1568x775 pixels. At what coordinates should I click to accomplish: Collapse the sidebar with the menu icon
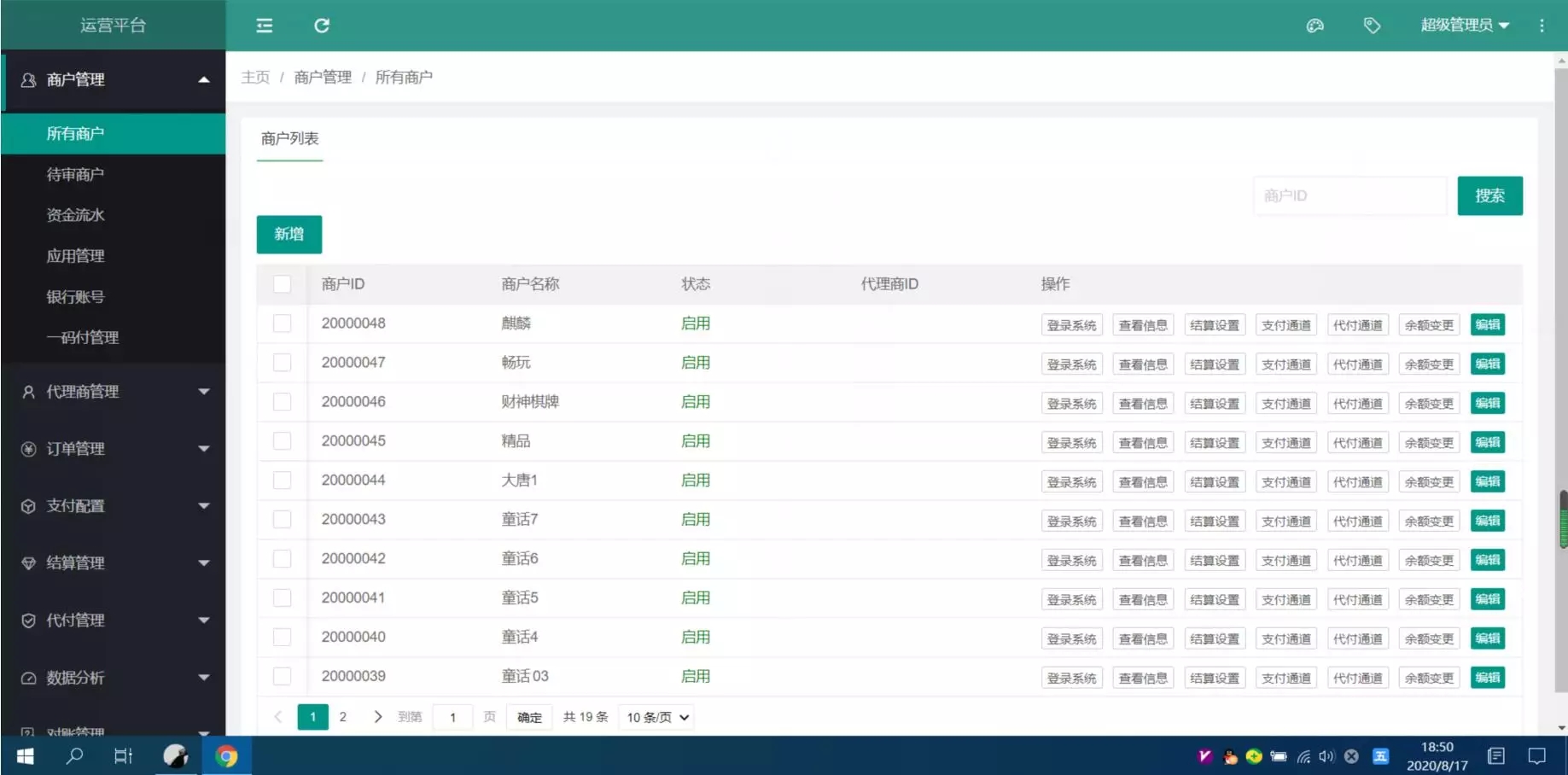265,26
